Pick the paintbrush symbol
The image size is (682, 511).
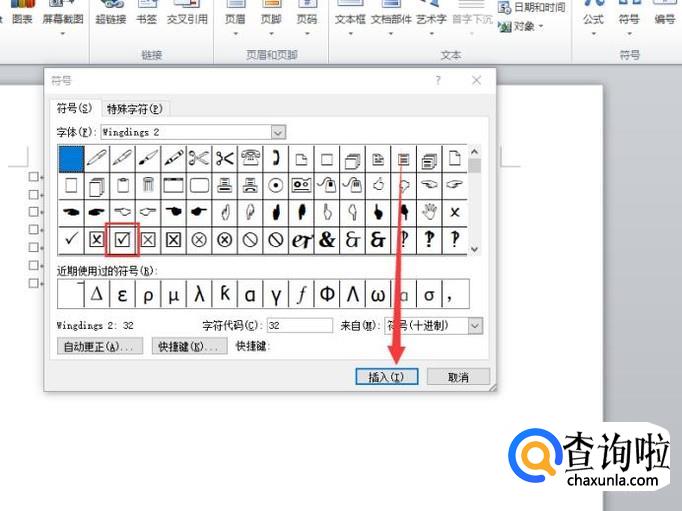pos(148,158)
